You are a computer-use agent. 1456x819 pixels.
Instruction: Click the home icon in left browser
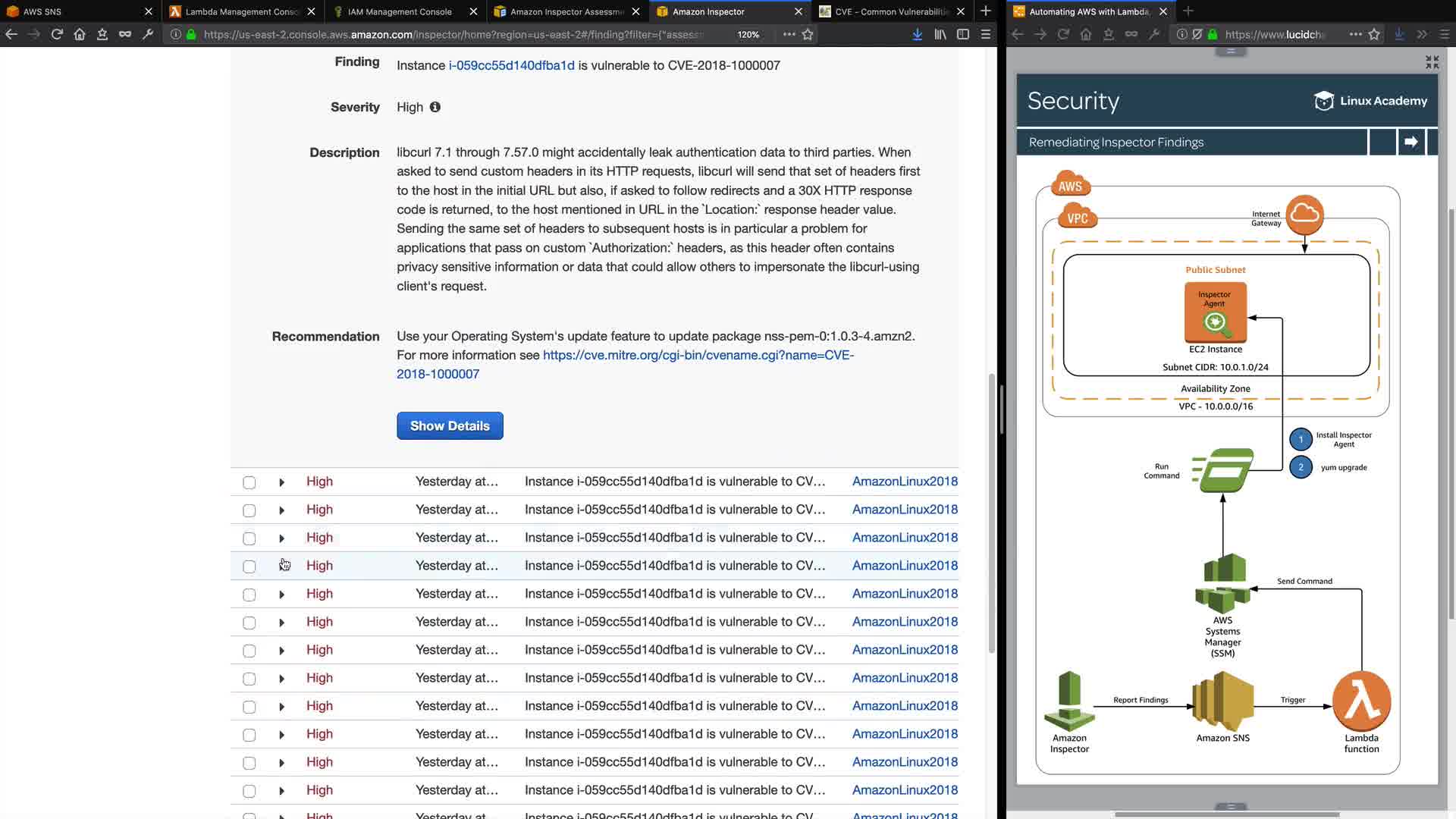80,34
